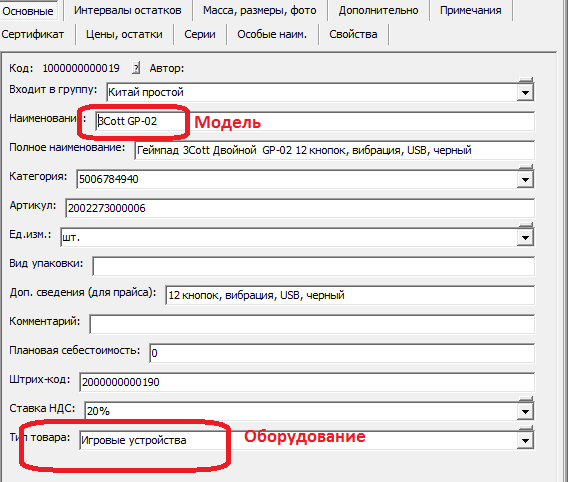This screenshot has width=574, height=482.
Task: Click the empty Вид упаковки field
Action: [314, 266]
